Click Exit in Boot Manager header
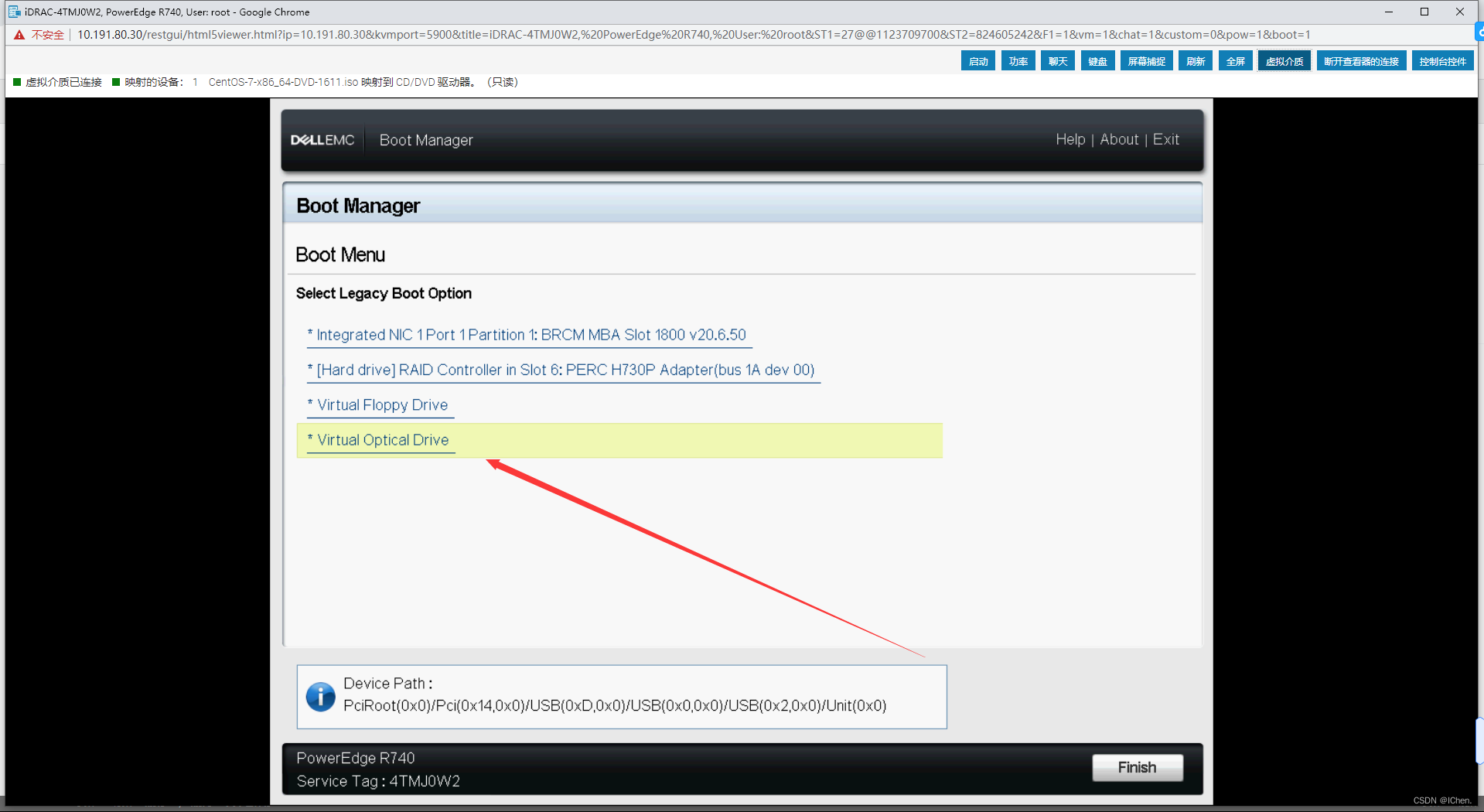The height and width of the screenshot is (812, 1484). click(1165, 139)
